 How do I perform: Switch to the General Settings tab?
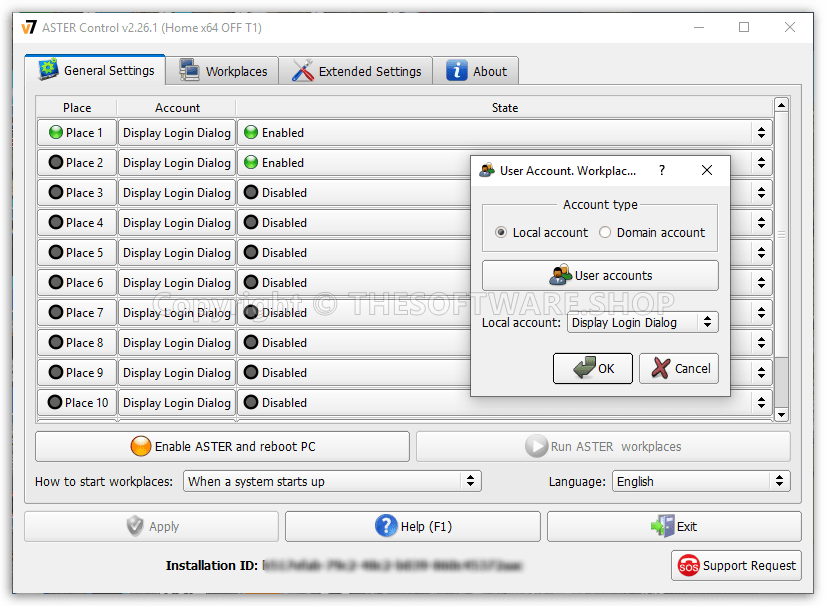(x=95, y=70)
